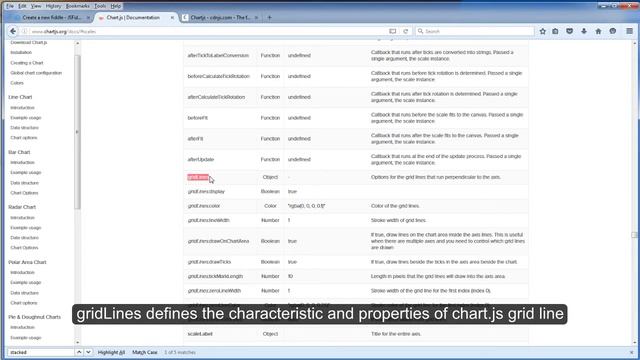The height and width of the screenshot is (360, 640).
Task: Close the Chart.js Documentation tab
Action: 172,18
